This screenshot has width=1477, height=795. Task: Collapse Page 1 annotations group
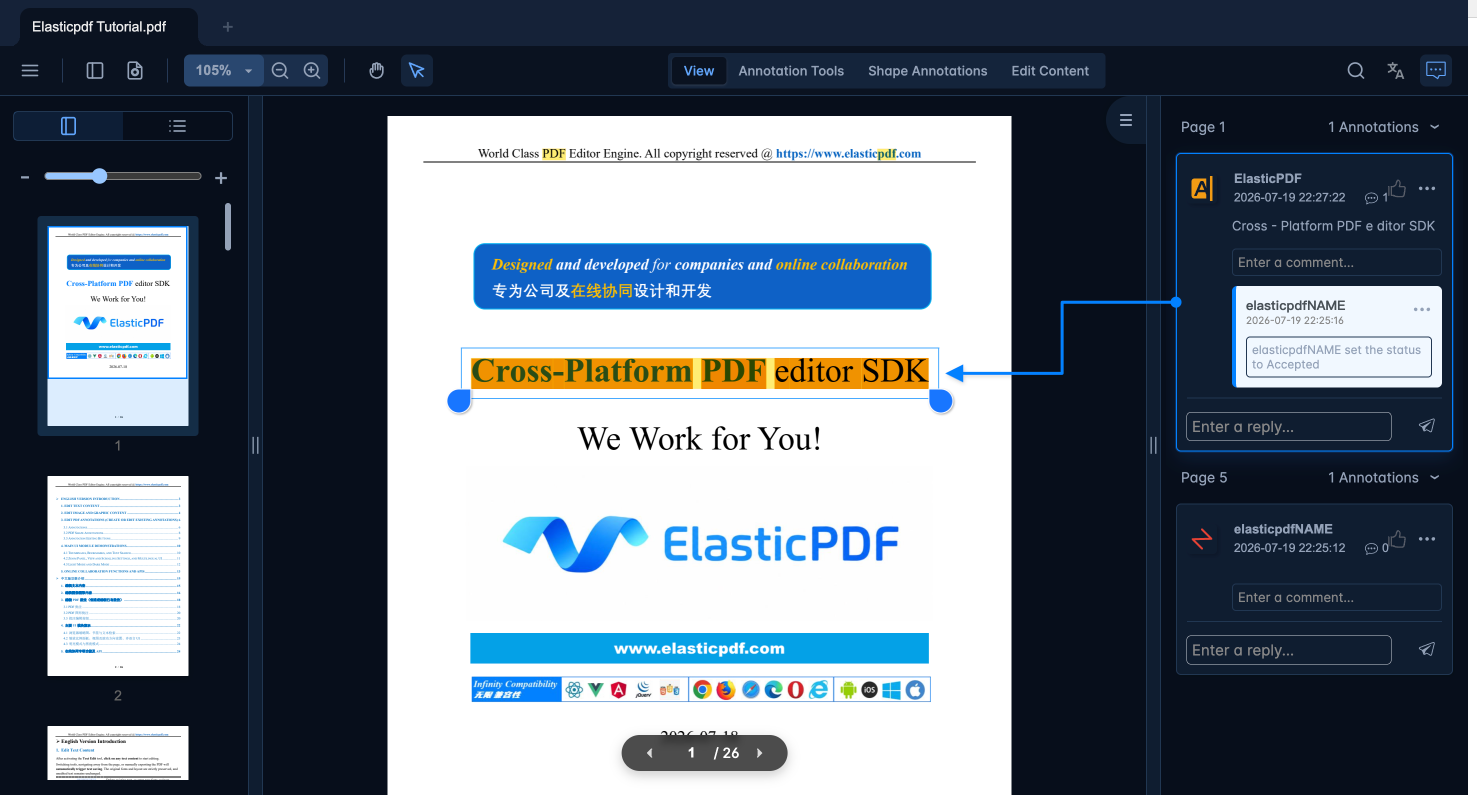1435,127
